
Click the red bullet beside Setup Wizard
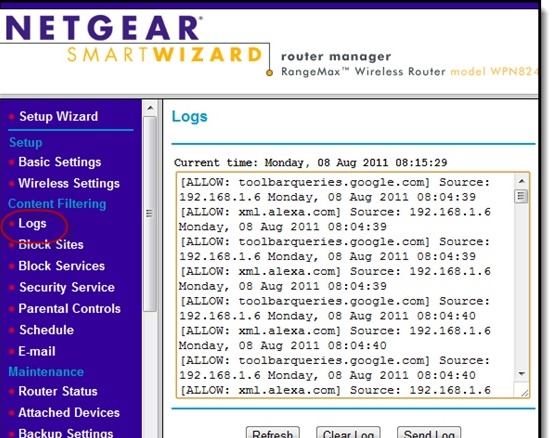[x=12, y=116]
